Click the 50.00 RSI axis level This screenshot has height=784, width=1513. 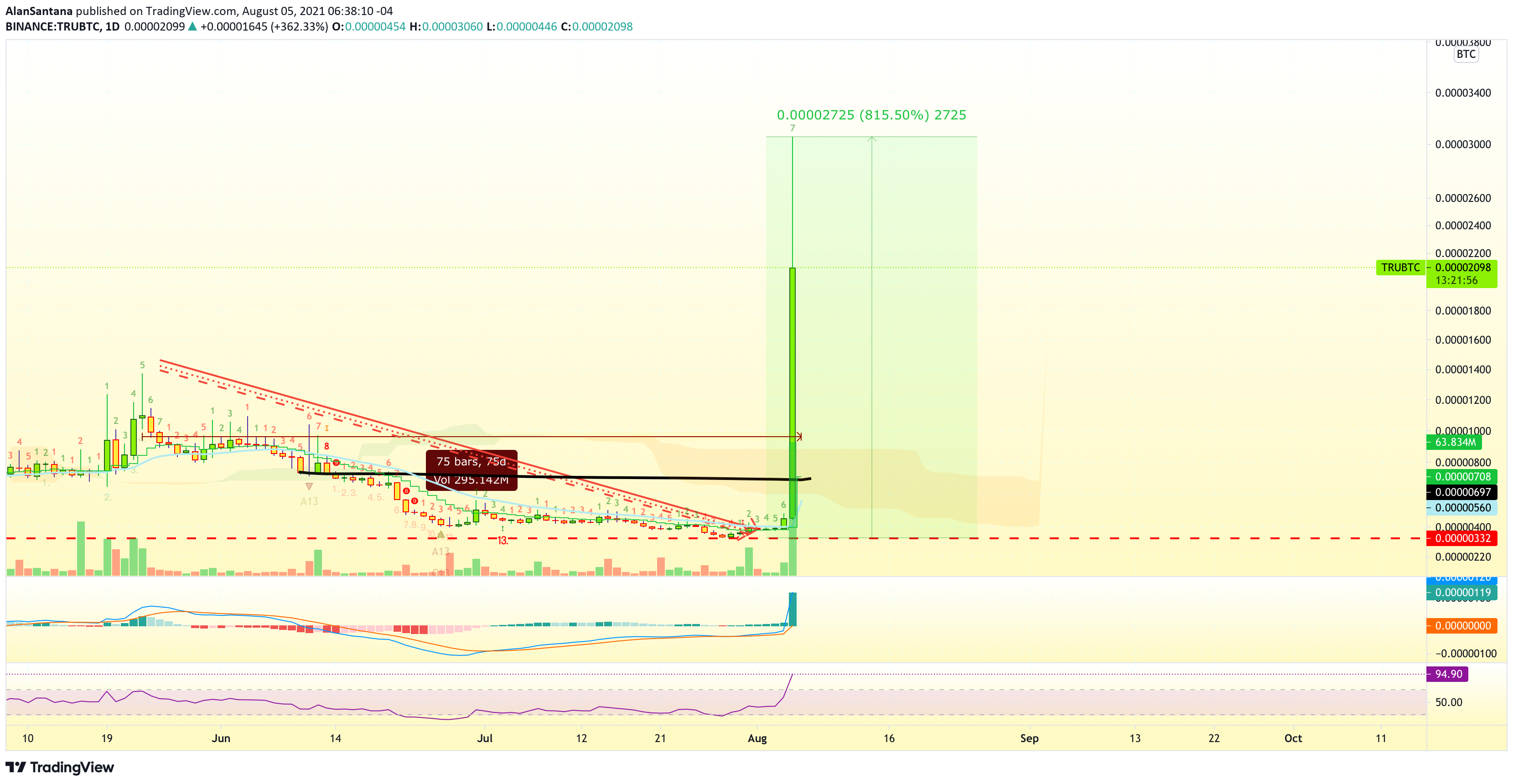(x=1449, y=702)
